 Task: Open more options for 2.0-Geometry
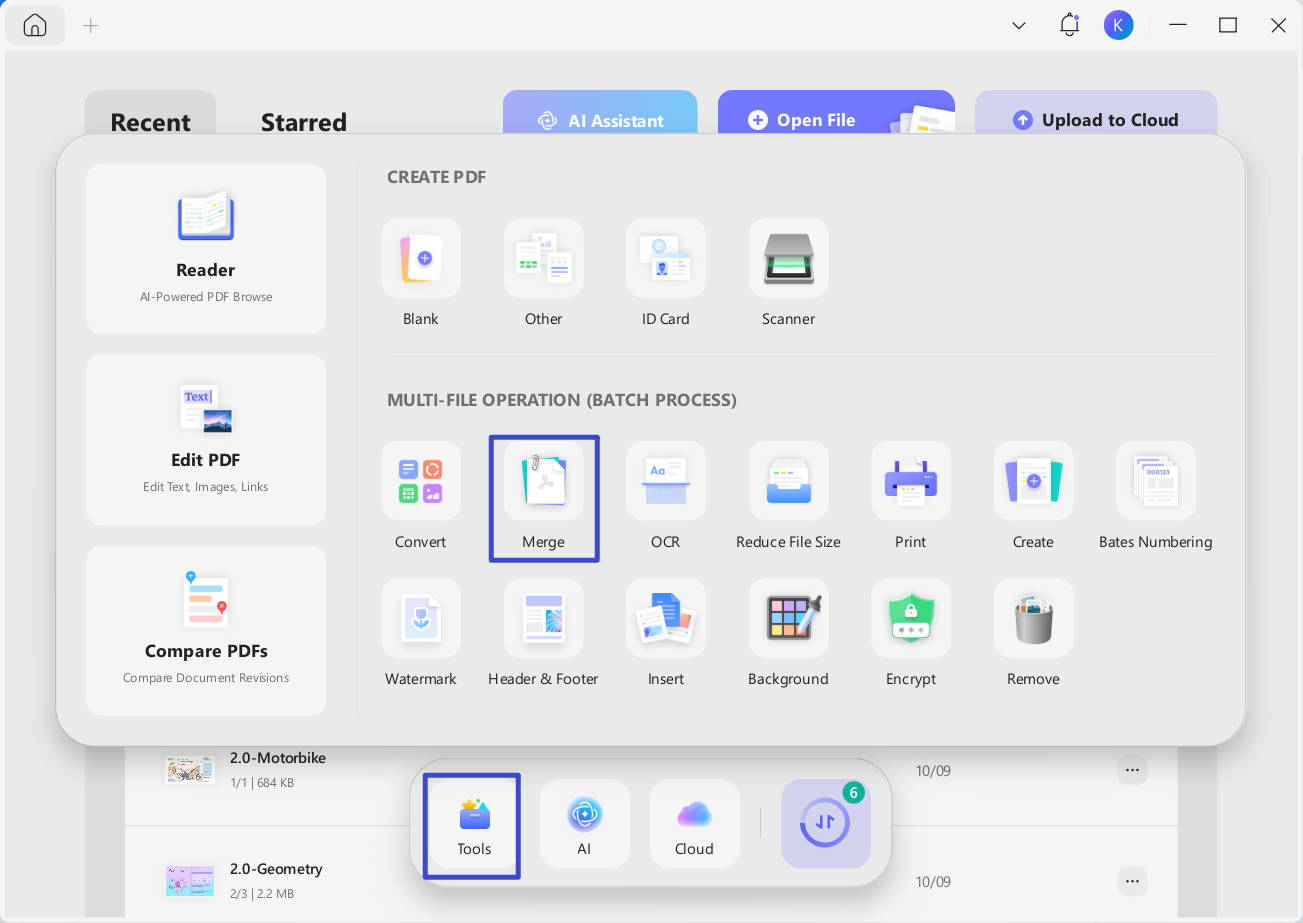coord(1132,881)
